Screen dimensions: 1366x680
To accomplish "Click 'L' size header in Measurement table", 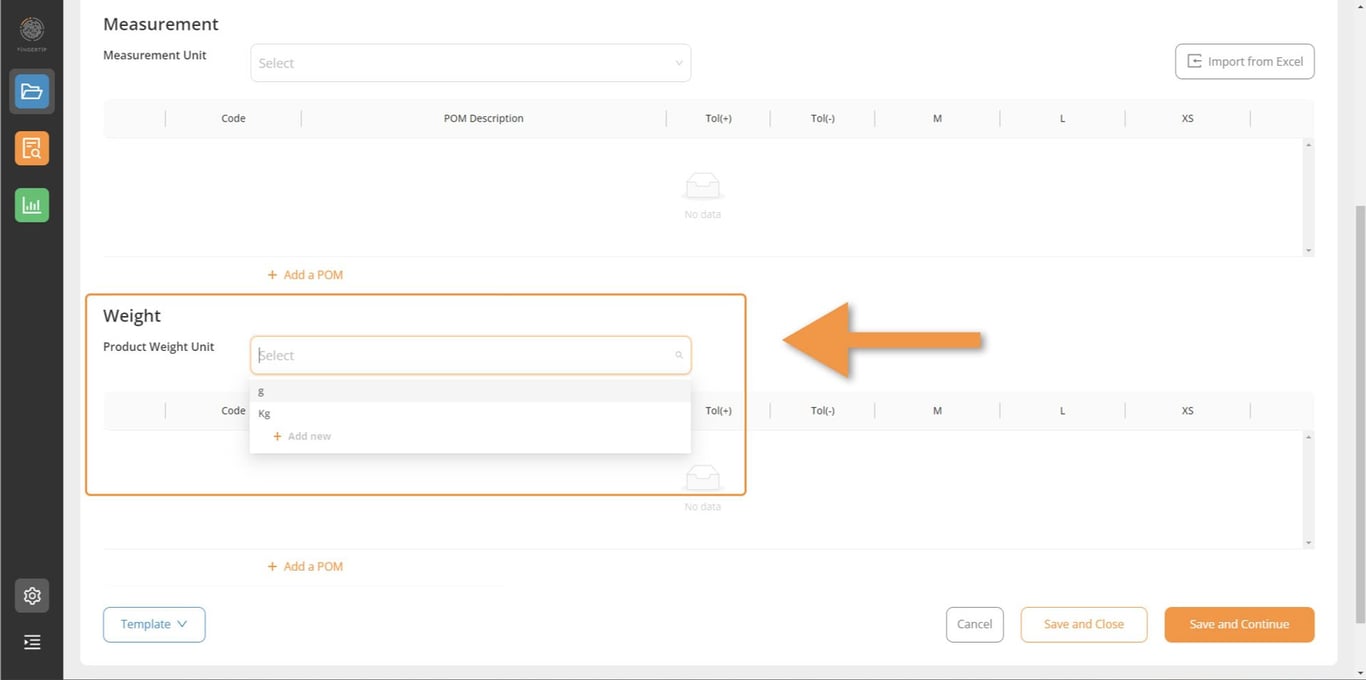I will point(1062,118).
